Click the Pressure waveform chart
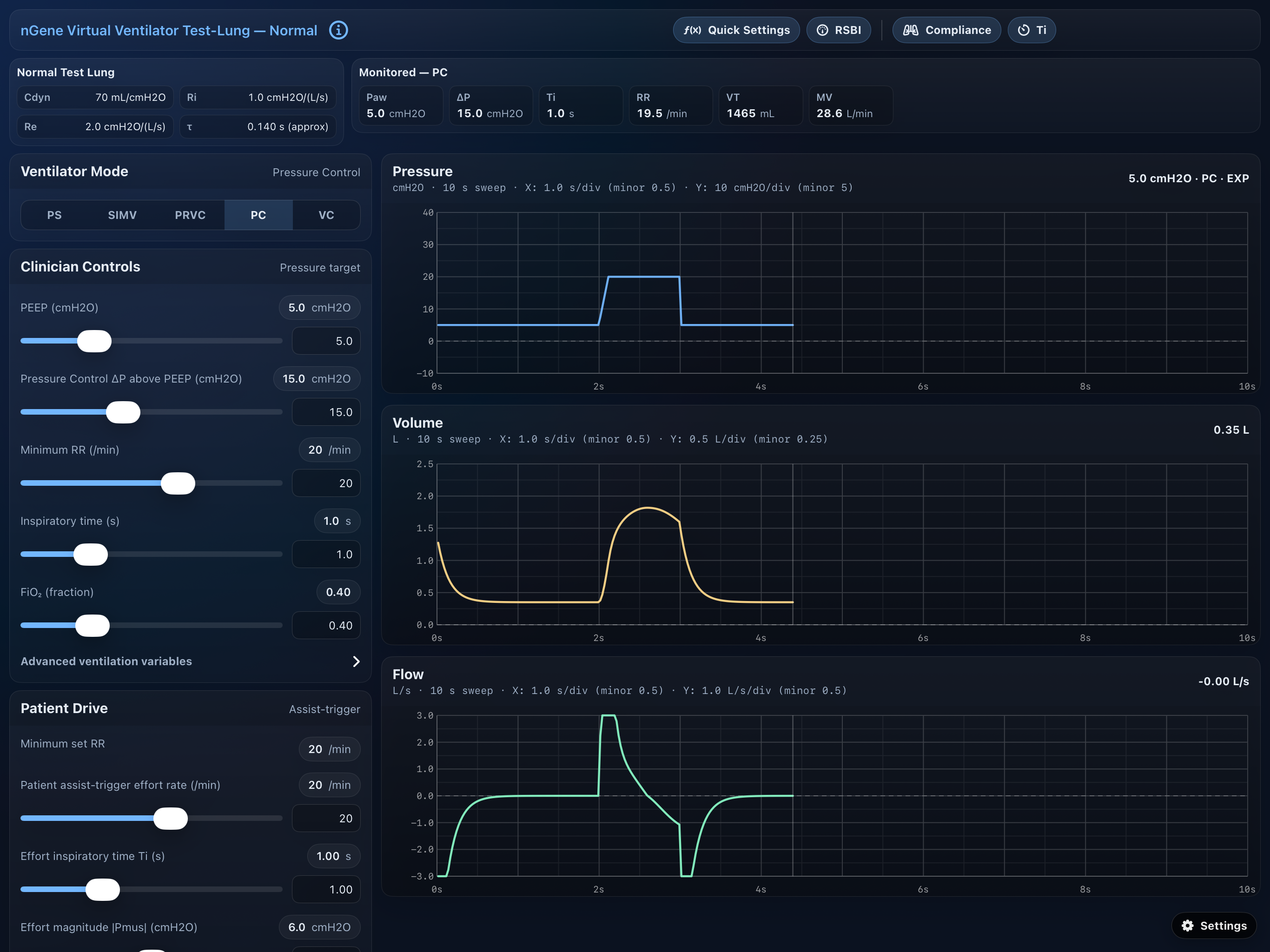The width and height of the screenshot is (1270, 952). (842, 293)
